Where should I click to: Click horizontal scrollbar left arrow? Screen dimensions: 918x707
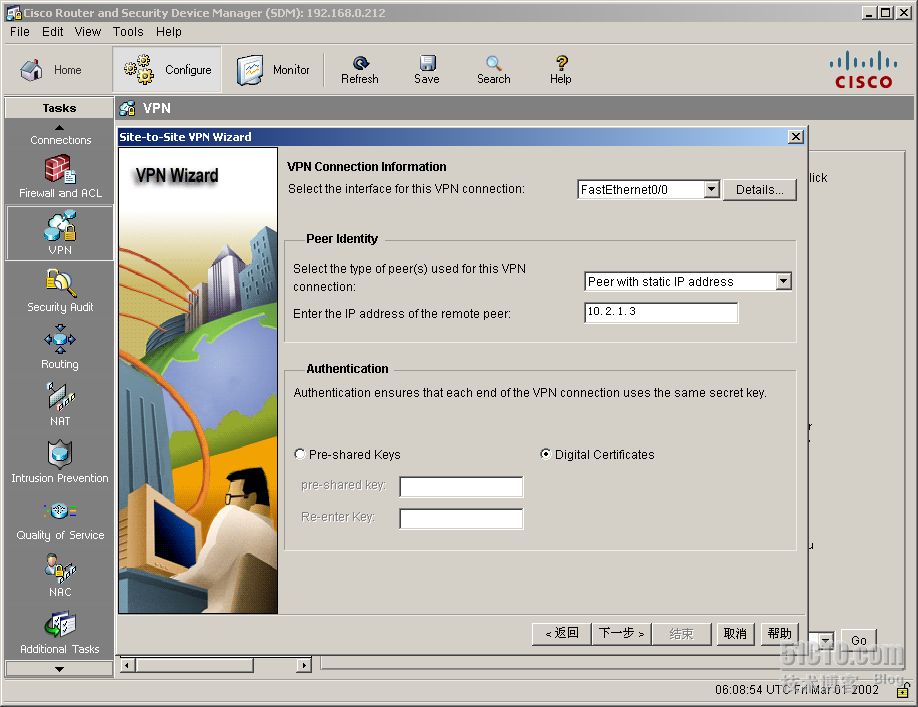[x=128, y=665]
